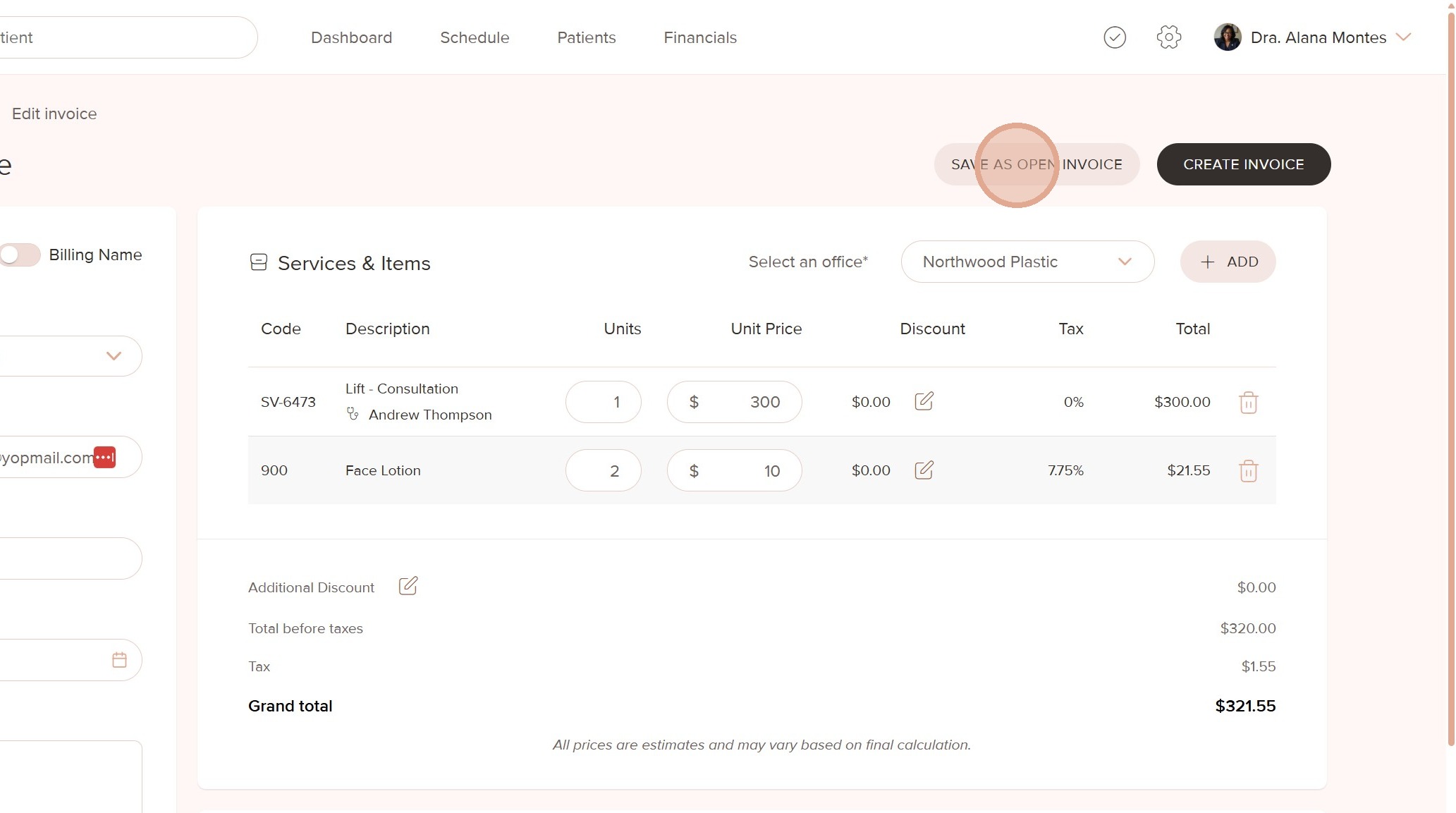The image size is (1456, 813).
Task: Click the red password manager icon
Action: (x=104, y=457)
